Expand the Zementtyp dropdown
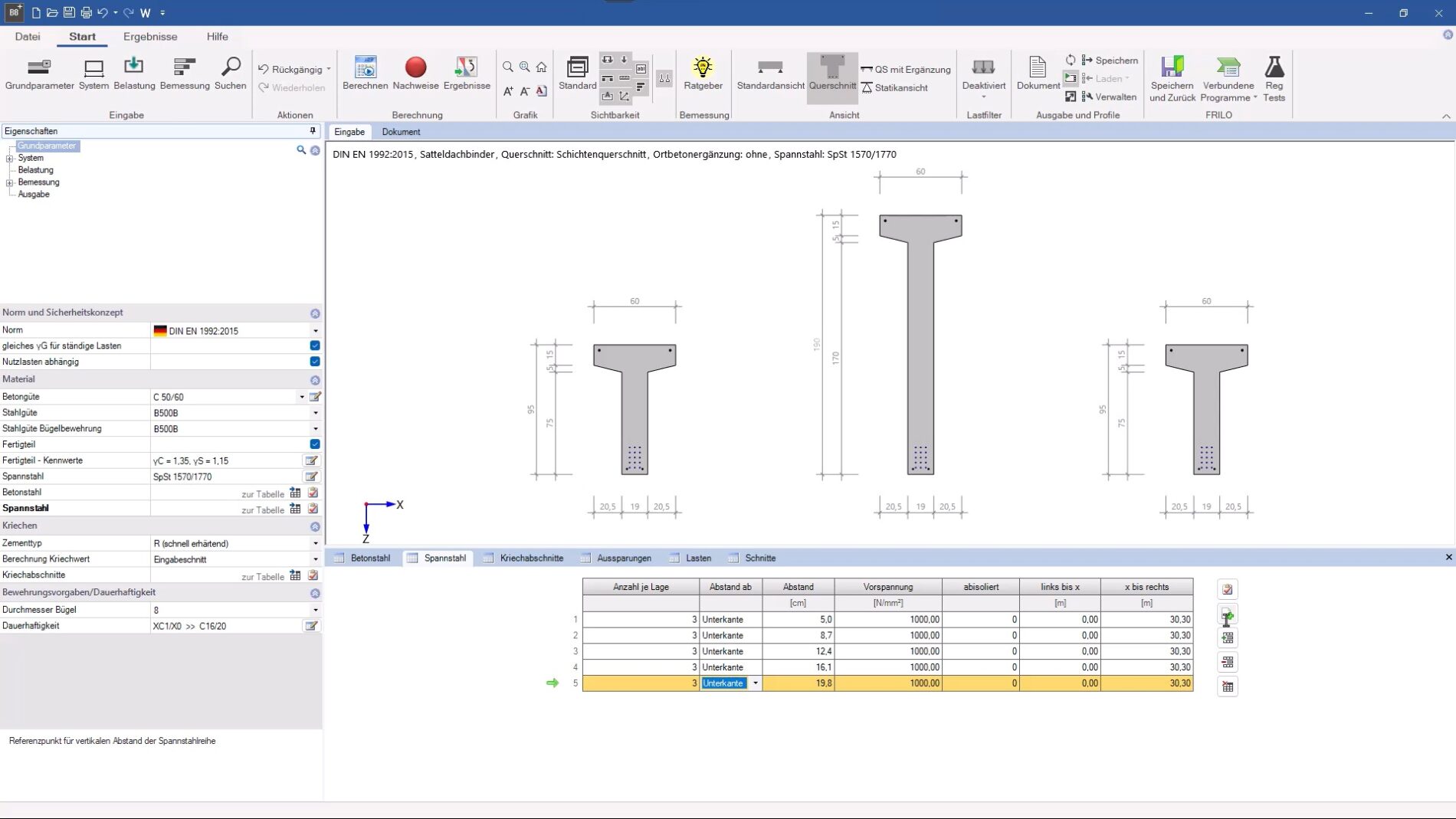Image resolution: width=1456 pixels, height=819 pixels. (315, 543)
